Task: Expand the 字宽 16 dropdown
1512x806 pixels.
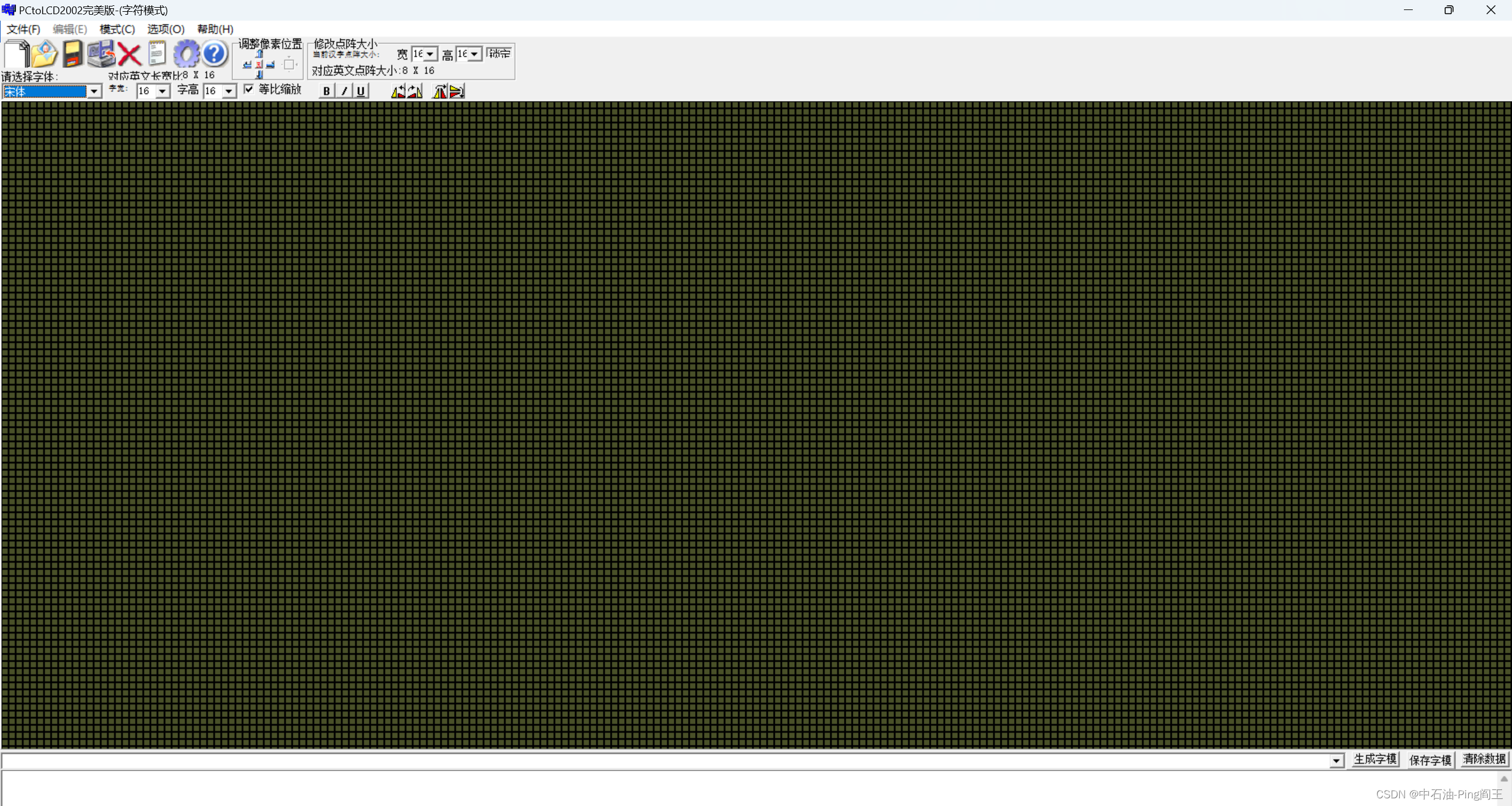Action: 162,91
